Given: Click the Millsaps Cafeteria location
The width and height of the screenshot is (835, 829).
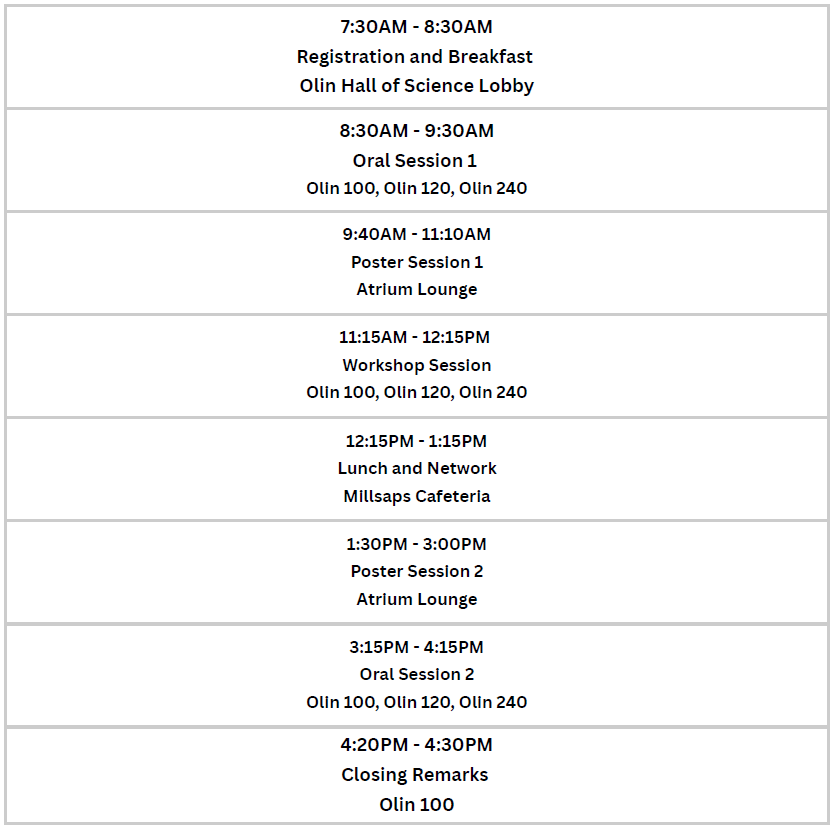Looking at the screenshot, I should pos(416,497).
